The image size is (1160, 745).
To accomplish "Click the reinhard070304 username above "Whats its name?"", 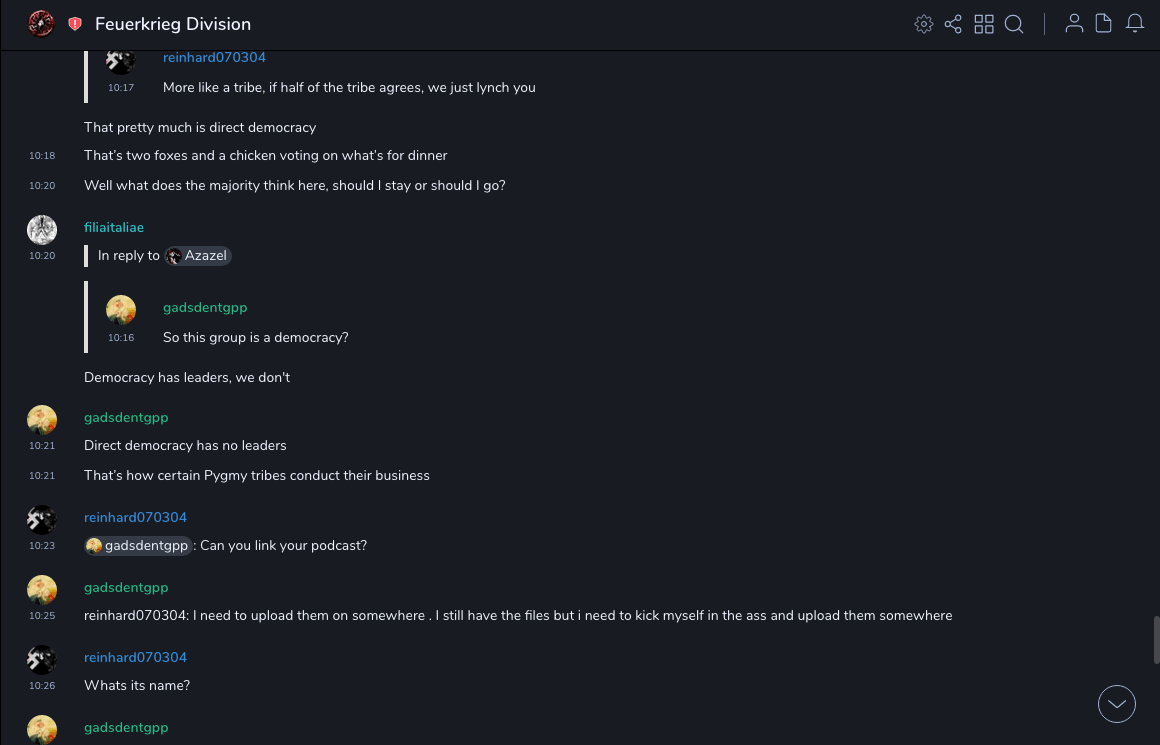I will coord(135,658).
